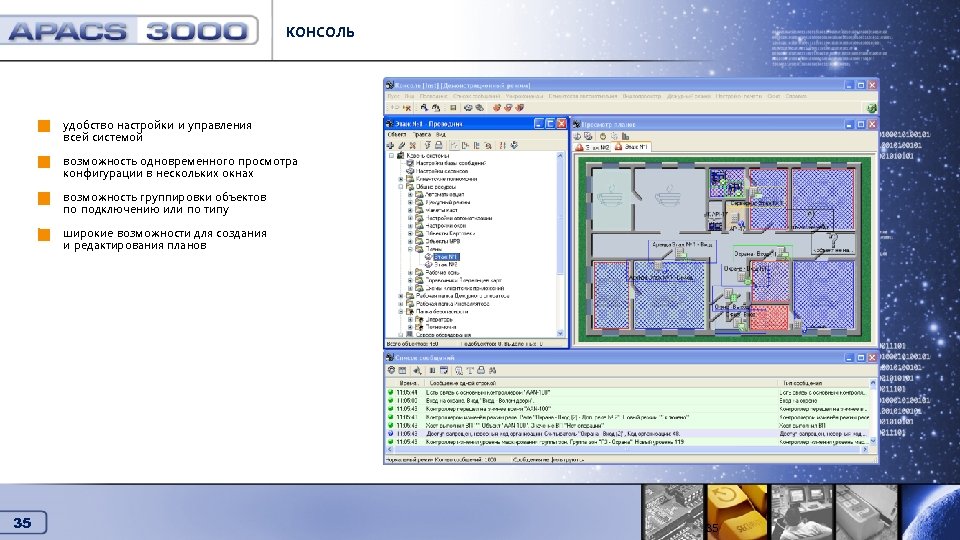
Task: Click the message list vertical scrollbar down arrow
Action: (x=873, y=441)
